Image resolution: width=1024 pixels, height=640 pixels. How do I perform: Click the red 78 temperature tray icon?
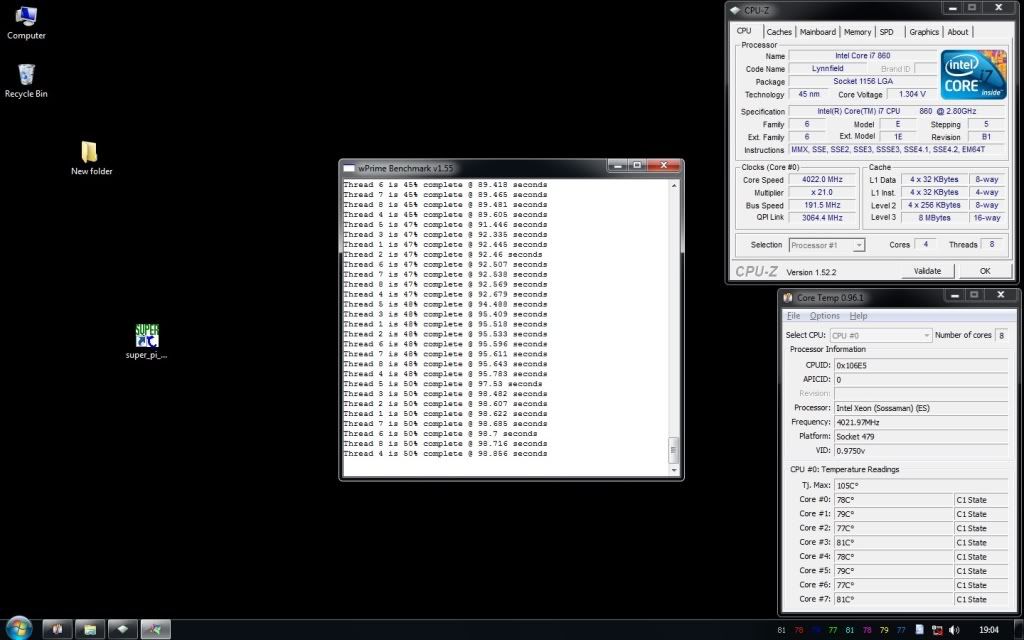click(799, 630)
